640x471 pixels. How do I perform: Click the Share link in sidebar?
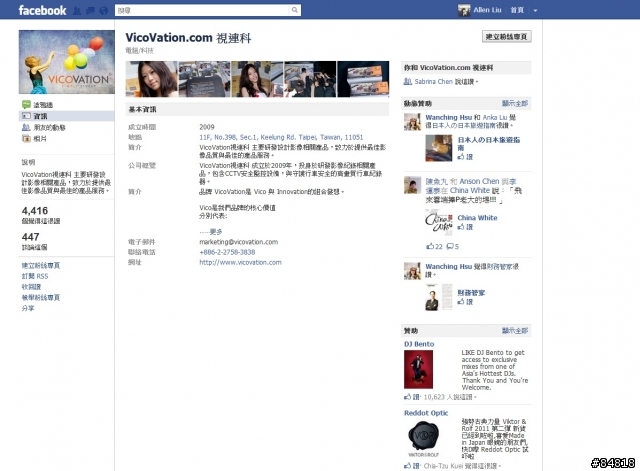pyautogui.click(x=28, y=308)
